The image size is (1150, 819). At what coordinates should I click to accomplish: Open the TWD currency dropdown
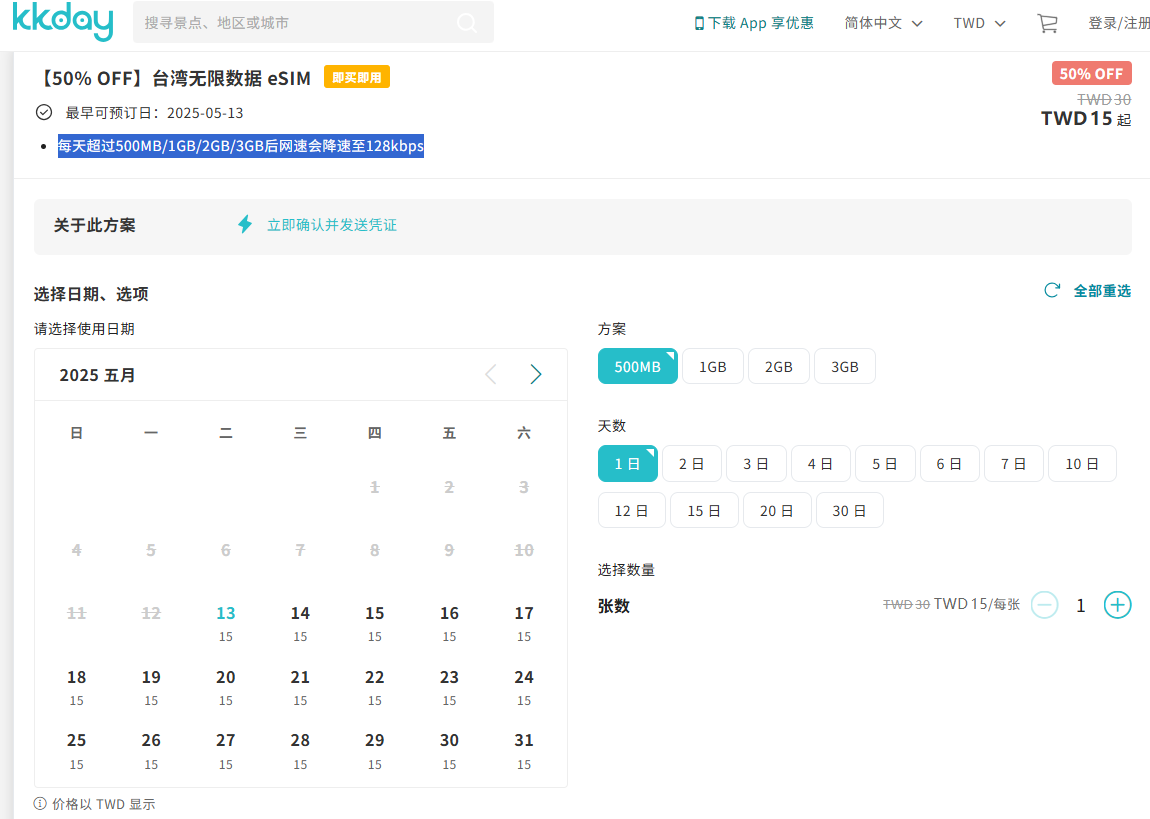coord(978,22)
